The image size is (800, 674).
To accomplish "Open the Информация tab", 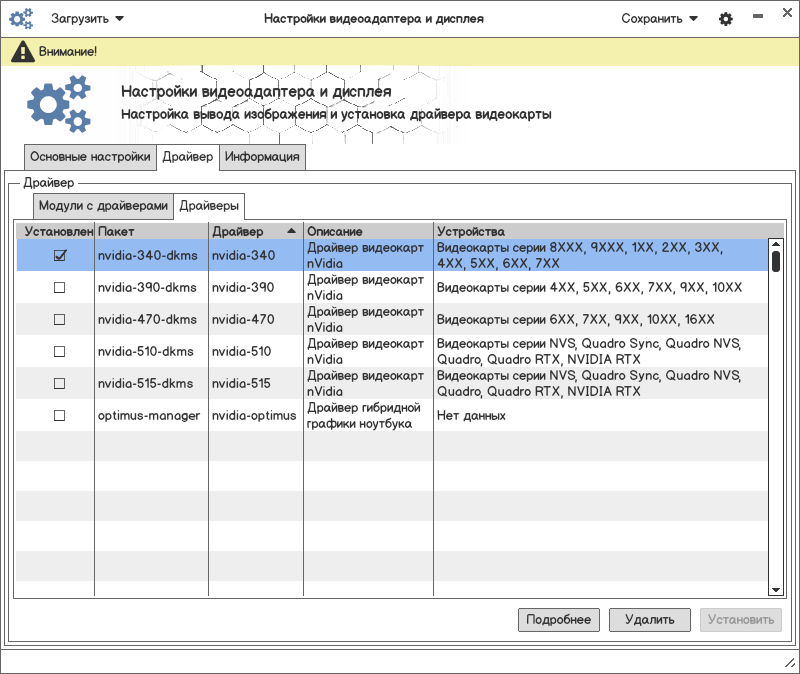I will tap(262, 157).
